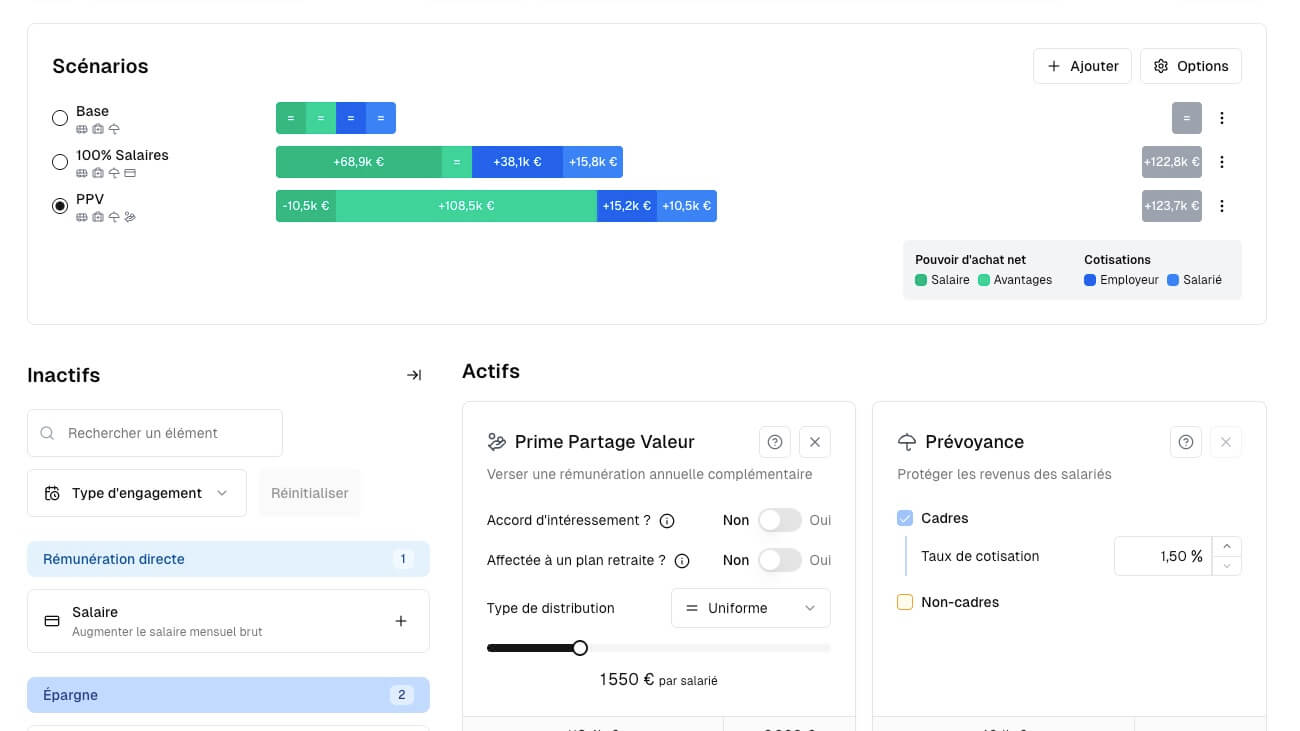Click the hand-sharing icon under the PPV scenario
This screenshot has width=1300, height=731.
tap(130, 216)
